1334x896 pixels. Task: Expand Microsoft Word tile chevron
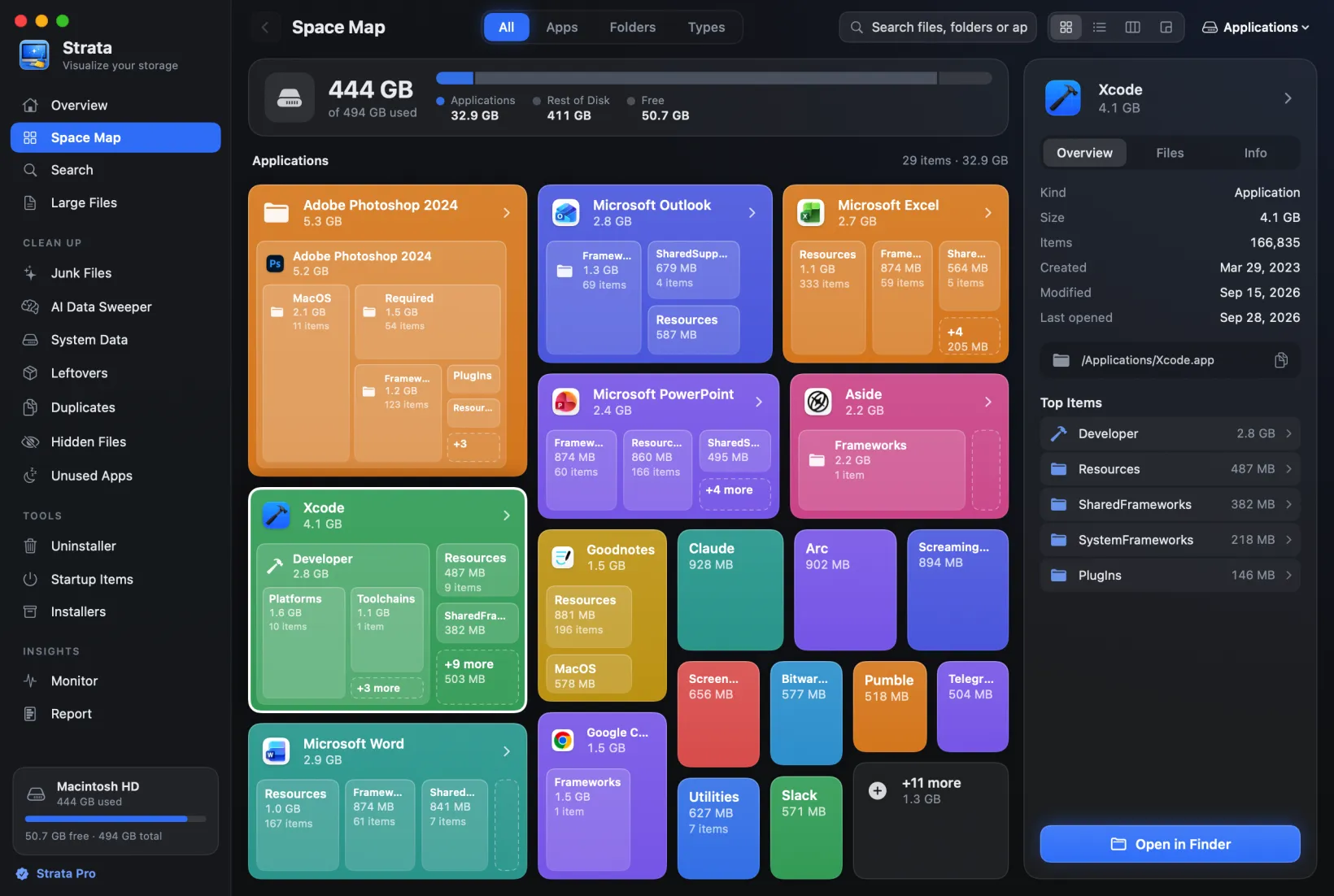point(507,751)
